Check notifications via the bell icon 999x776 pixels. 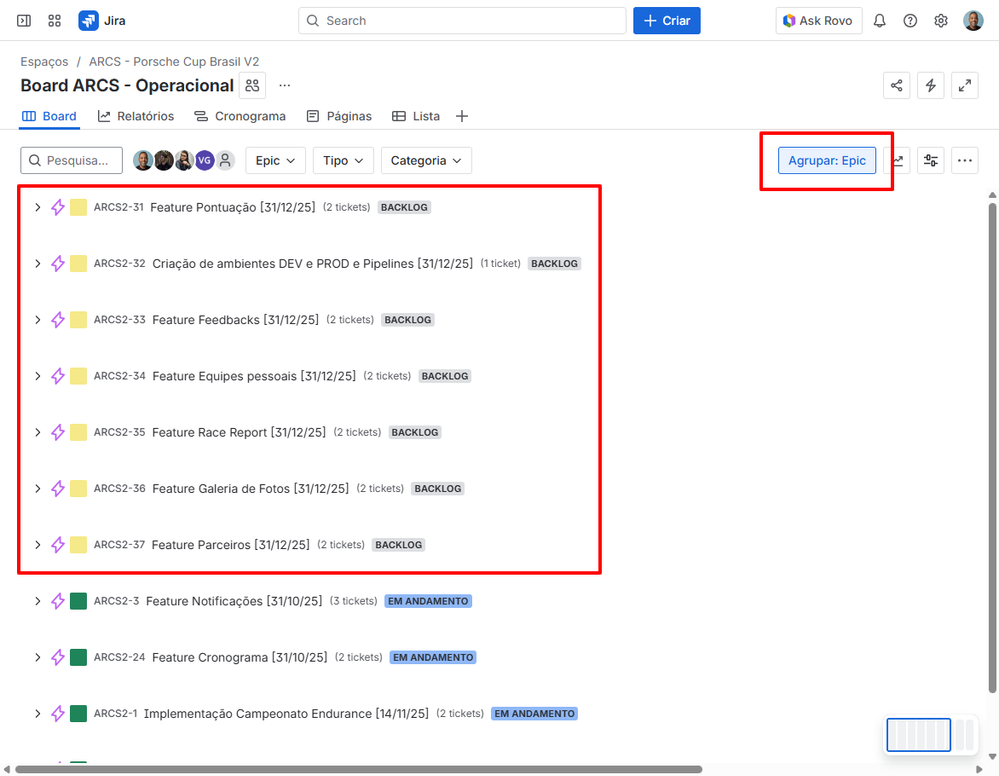[x=879, y=20]
